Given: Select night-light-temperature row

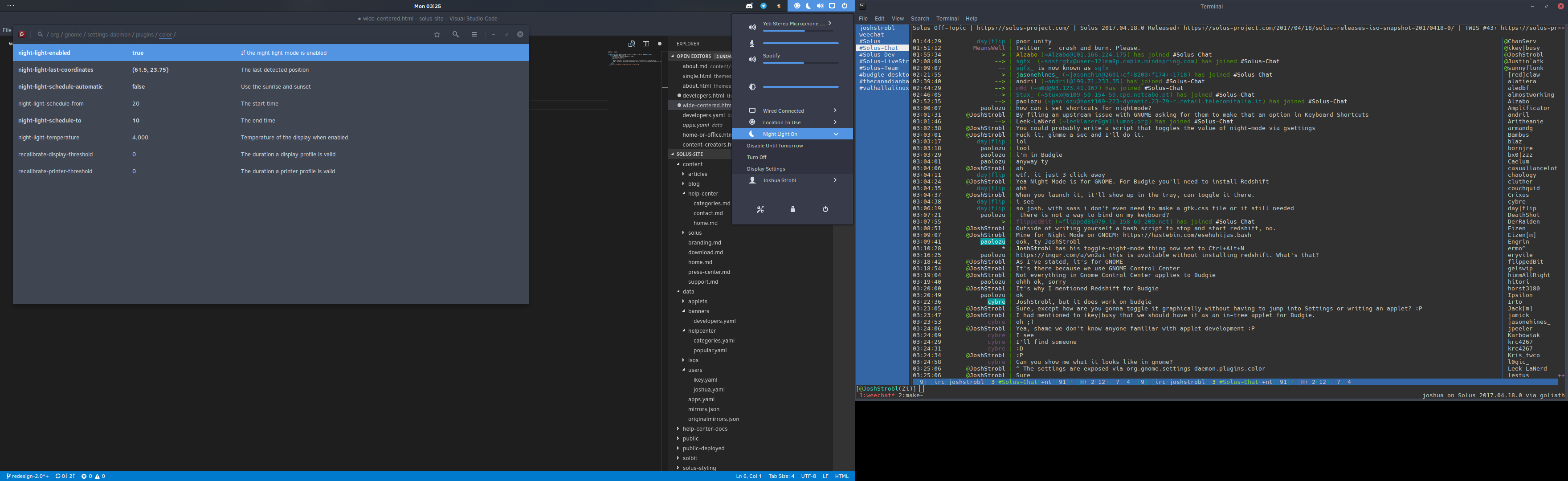Looking at the screenshot, I should pyautogui.click(x=270, y=138).
